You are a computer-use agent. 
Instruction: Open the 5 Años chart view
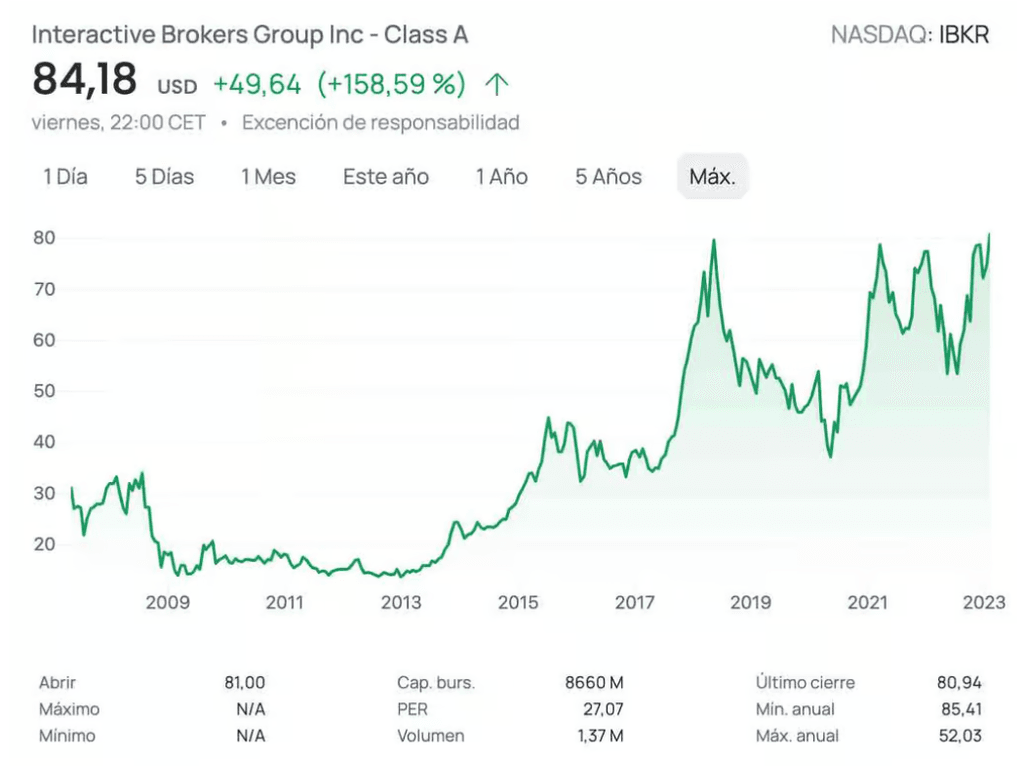(609, 176)
